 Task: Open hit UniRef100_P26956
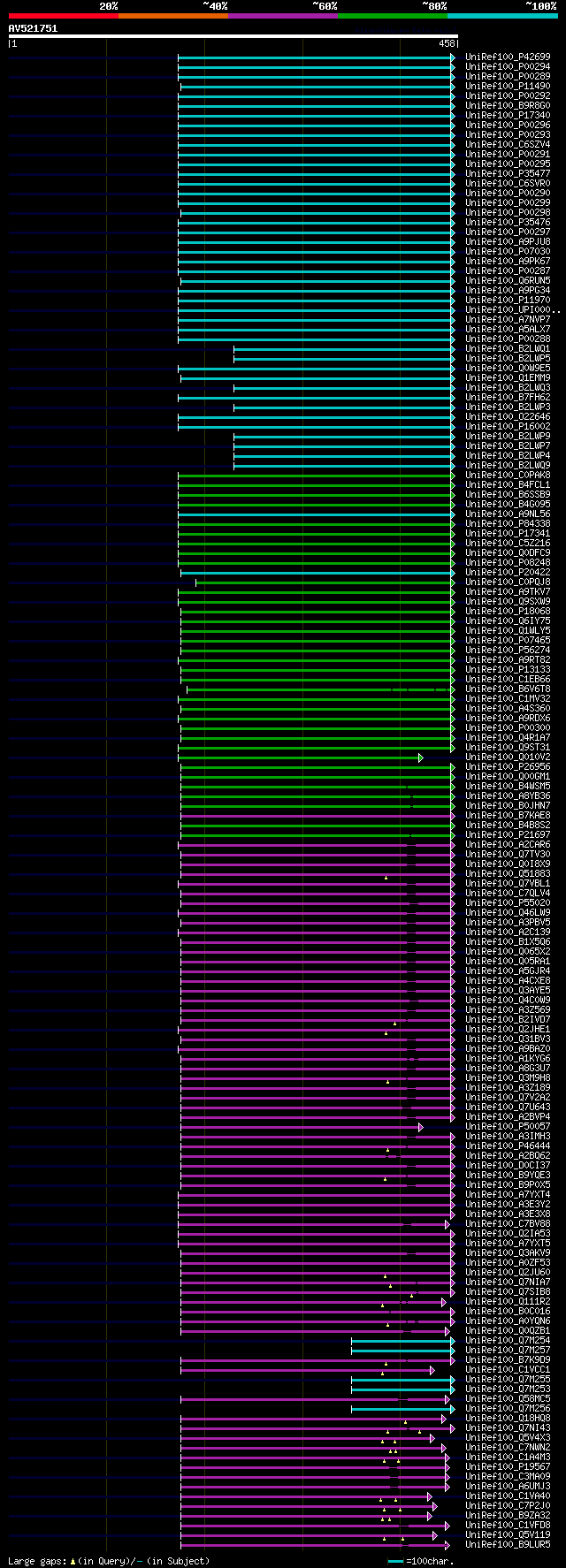pyautogui.click(x=508, y=767)
